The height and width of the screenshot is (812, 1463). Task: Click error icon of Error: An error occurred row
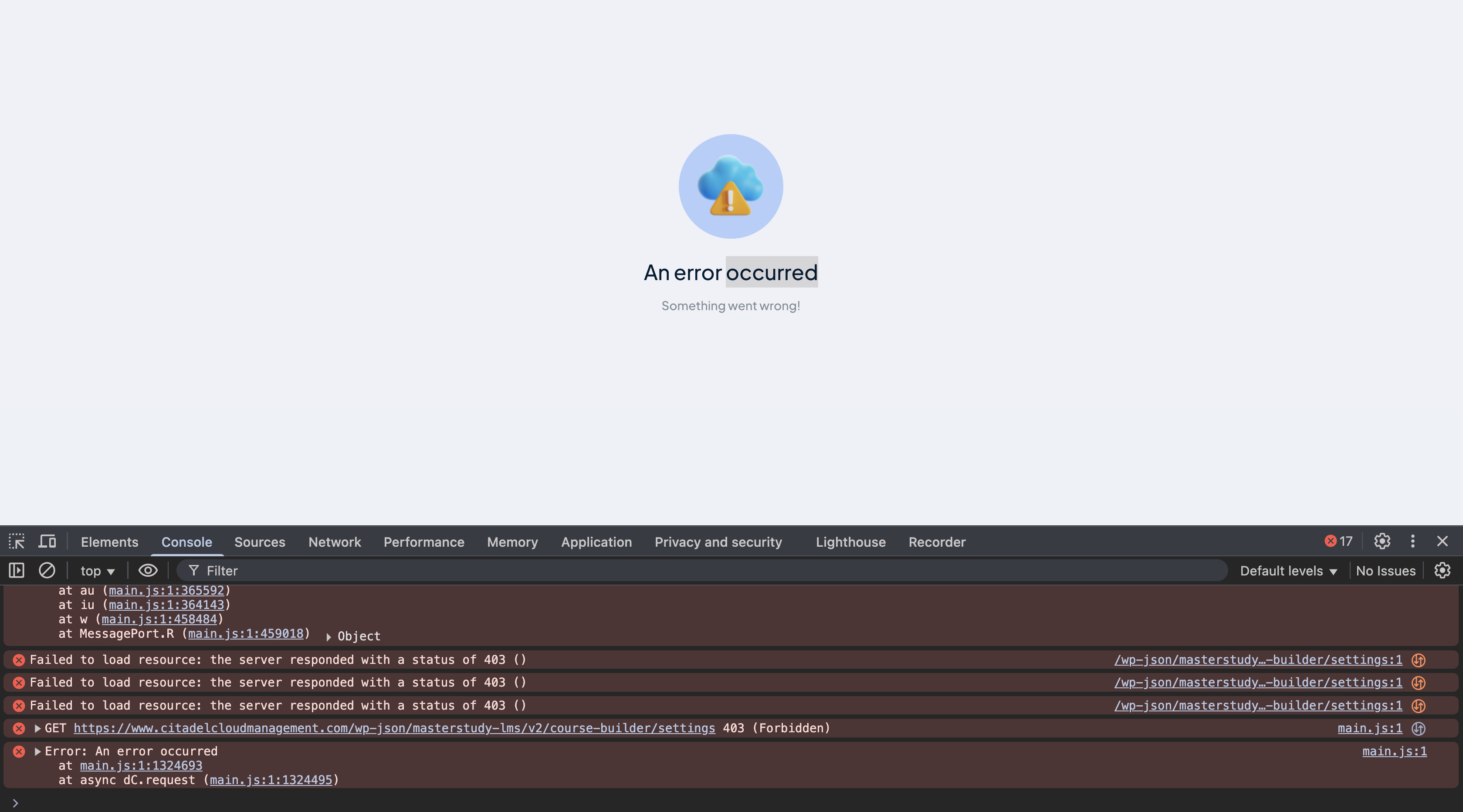(19, 751)
